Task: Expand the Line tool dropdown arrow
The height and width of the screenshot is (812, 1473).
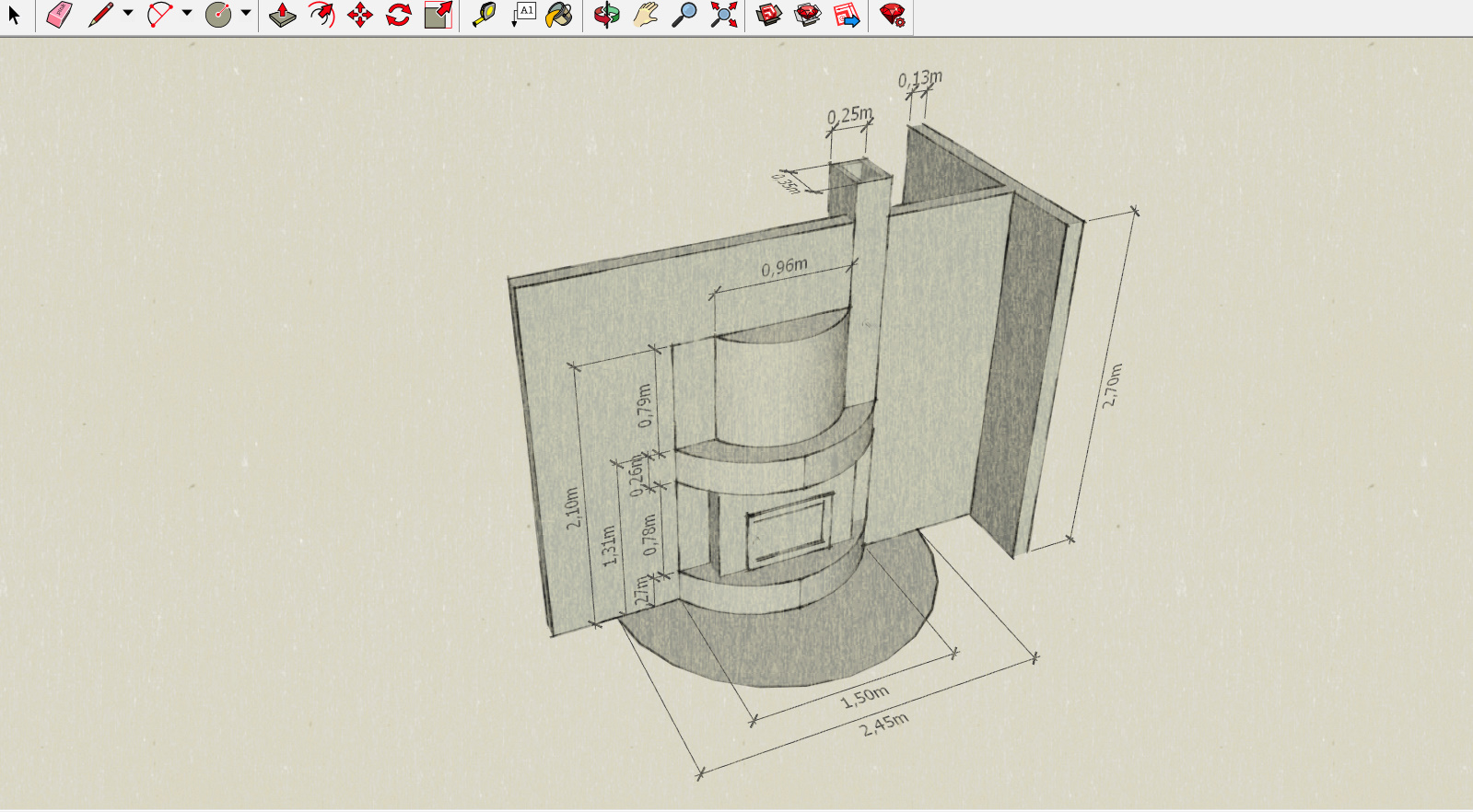Action: tap(127, 13)
